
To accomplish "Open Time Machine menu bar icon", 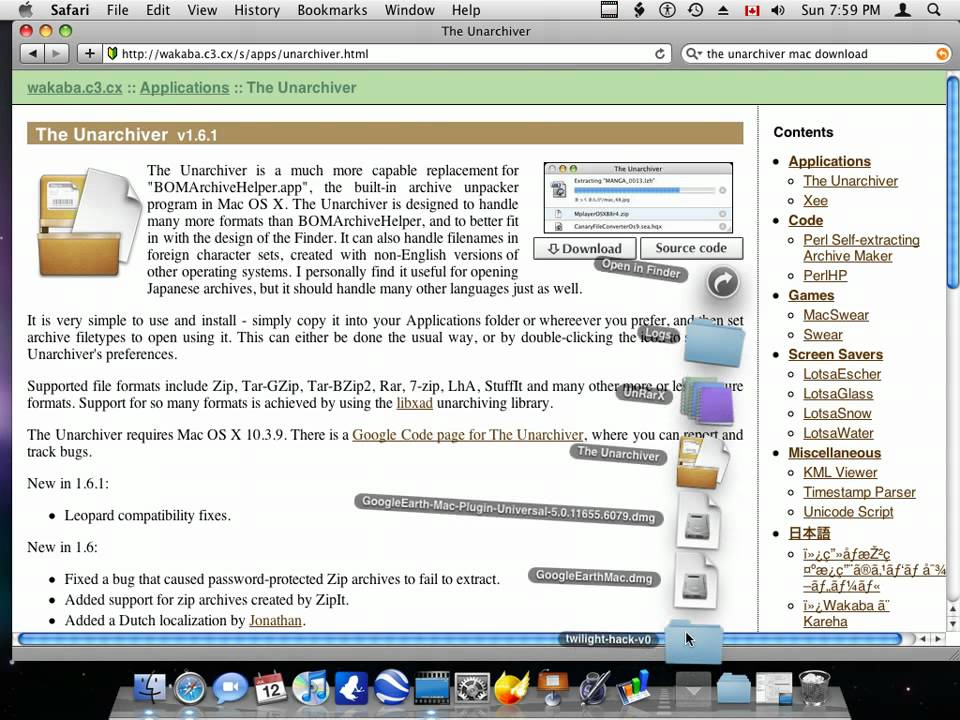I will tap(696, 10).
